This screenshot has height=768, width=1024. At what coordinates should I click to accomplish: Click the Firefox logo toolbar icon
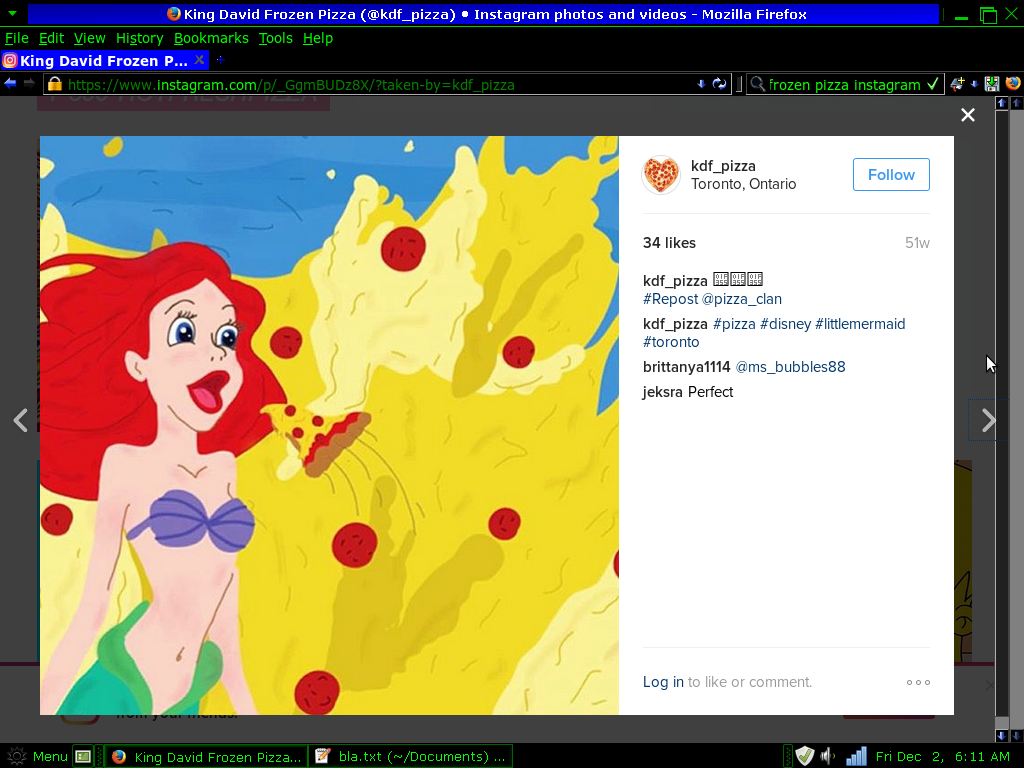(1012, 84)
